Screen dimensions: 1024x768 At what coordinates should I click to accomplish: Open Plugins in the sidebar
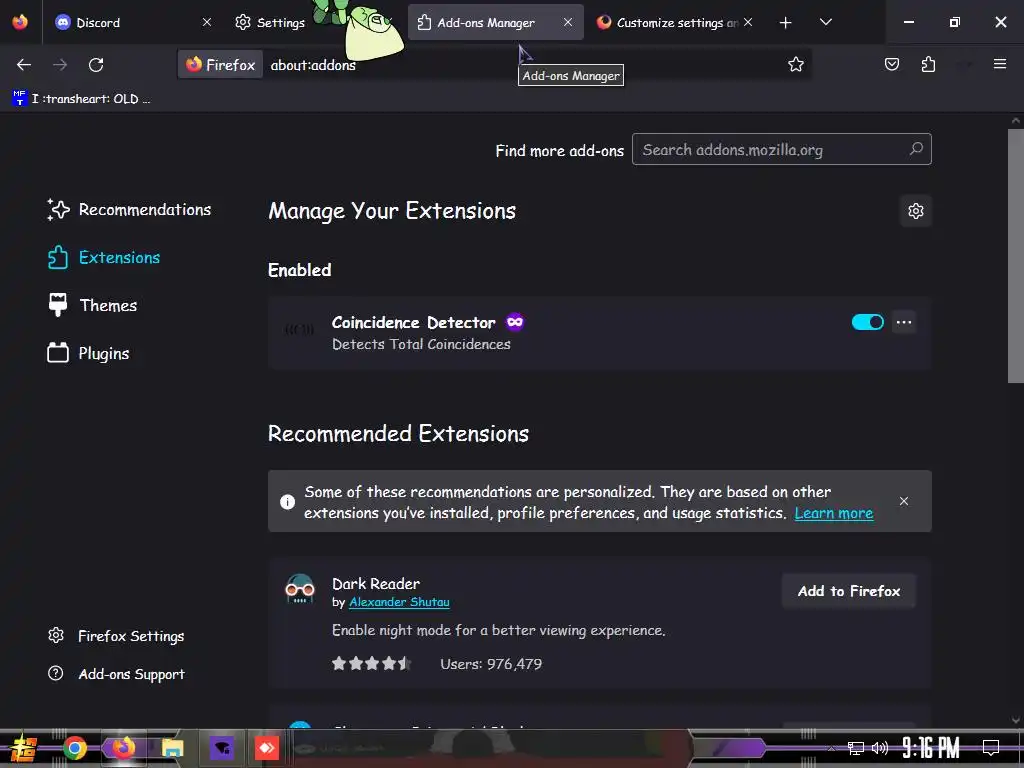[88, 353]
